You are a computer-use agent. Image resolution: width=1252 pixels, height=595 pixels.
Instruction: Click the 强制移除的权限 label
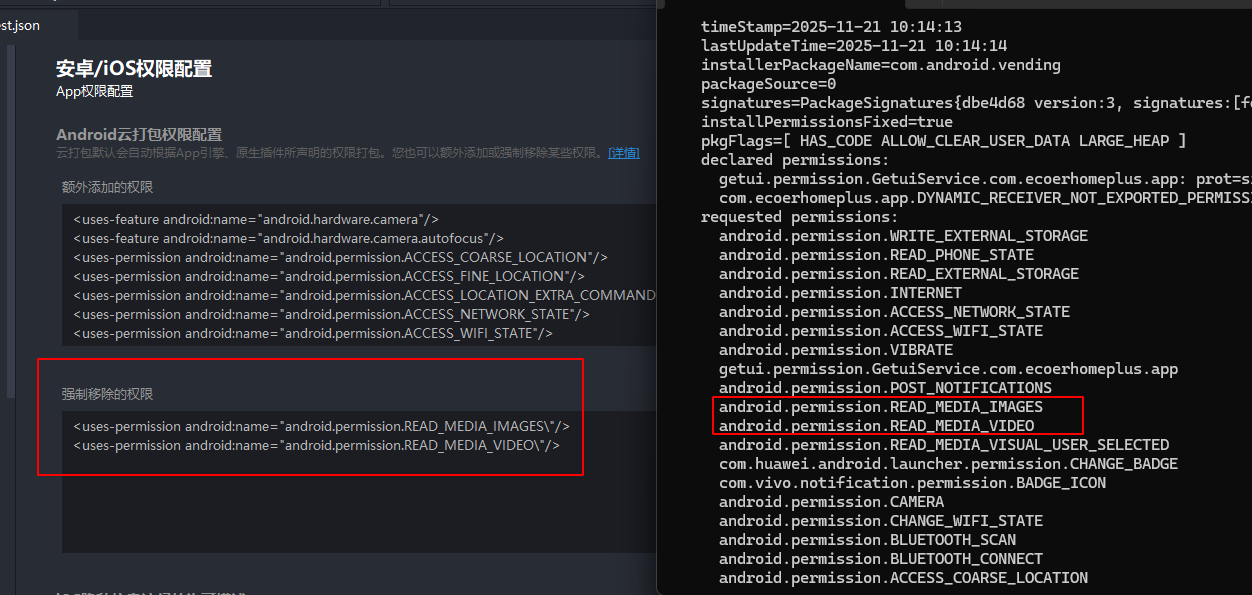(x=107, y=394)
